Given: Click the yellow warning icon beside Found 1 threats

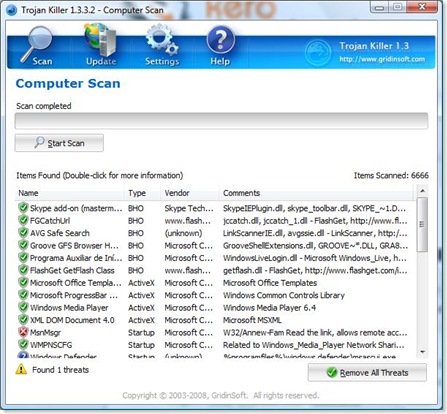Looking at the screenshot, I should tap(21, 369).
